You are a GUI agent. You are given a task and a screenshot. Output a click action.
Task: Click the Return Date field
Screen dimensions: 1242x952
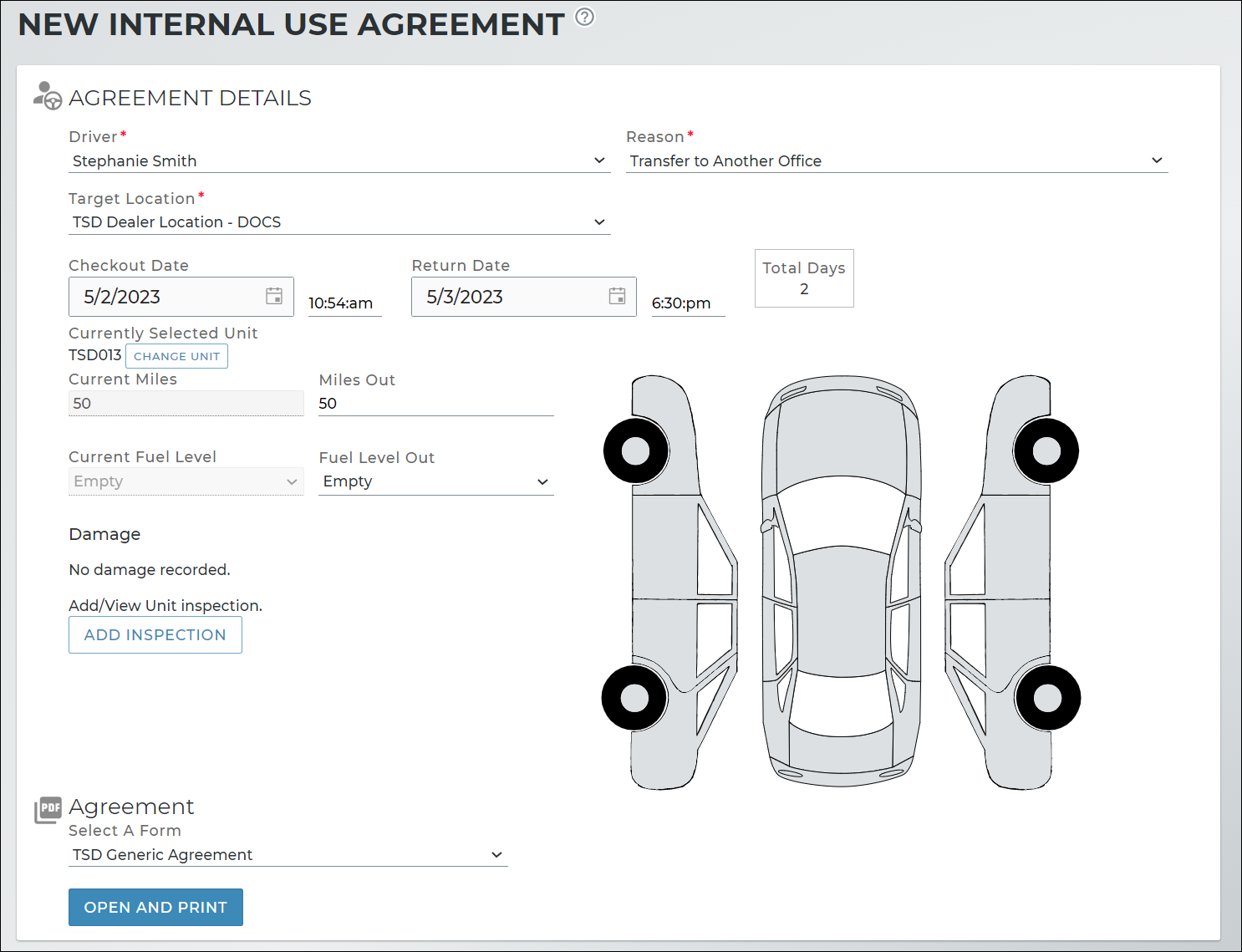click(524, 297)
